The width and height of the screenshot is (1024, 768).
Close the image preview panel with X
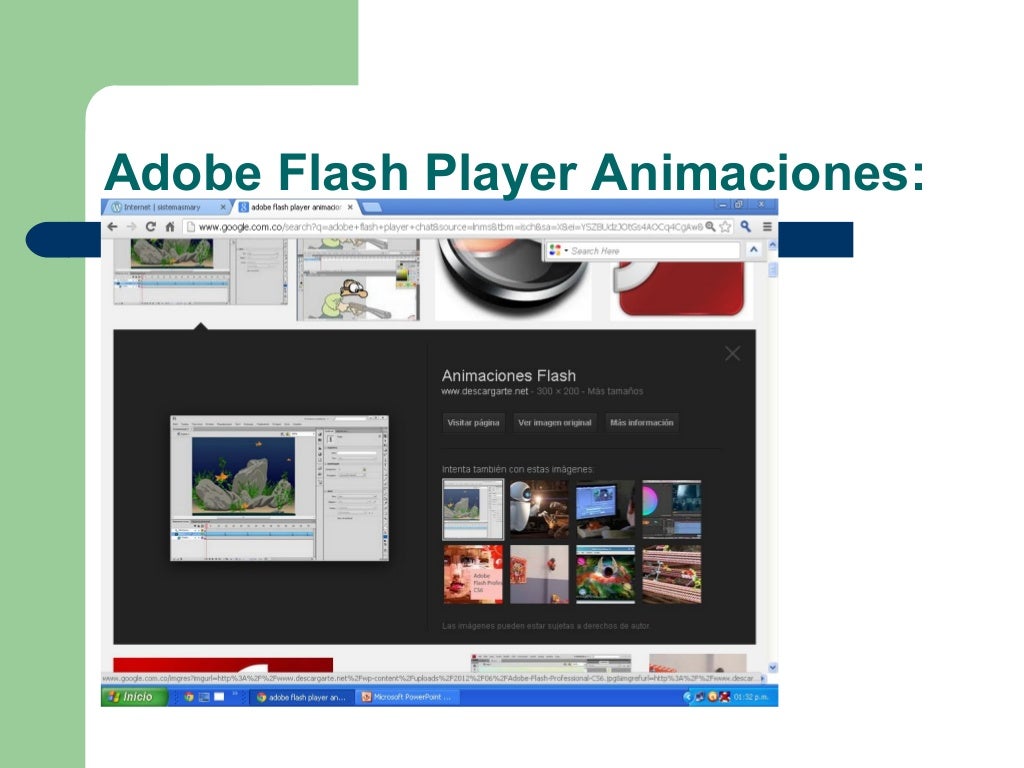(732, 353)
